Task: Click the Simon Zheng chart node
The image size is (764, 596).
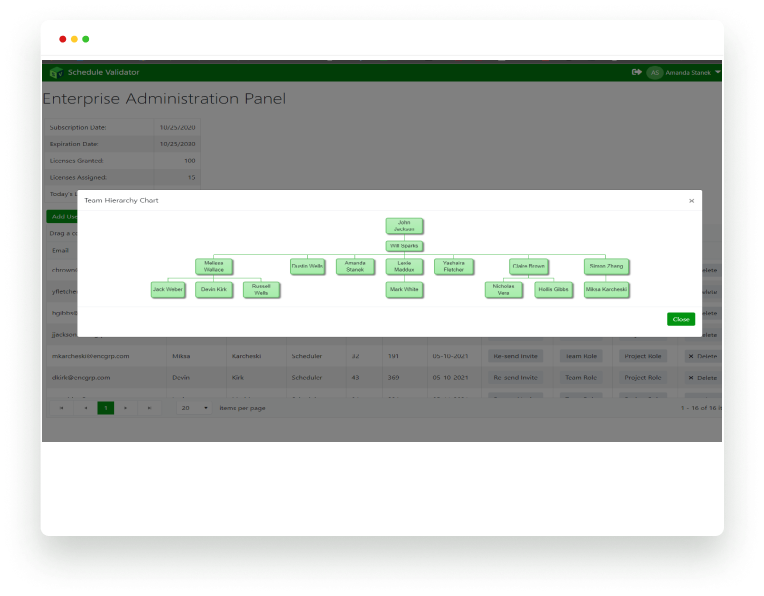Action: coord(606,267)
